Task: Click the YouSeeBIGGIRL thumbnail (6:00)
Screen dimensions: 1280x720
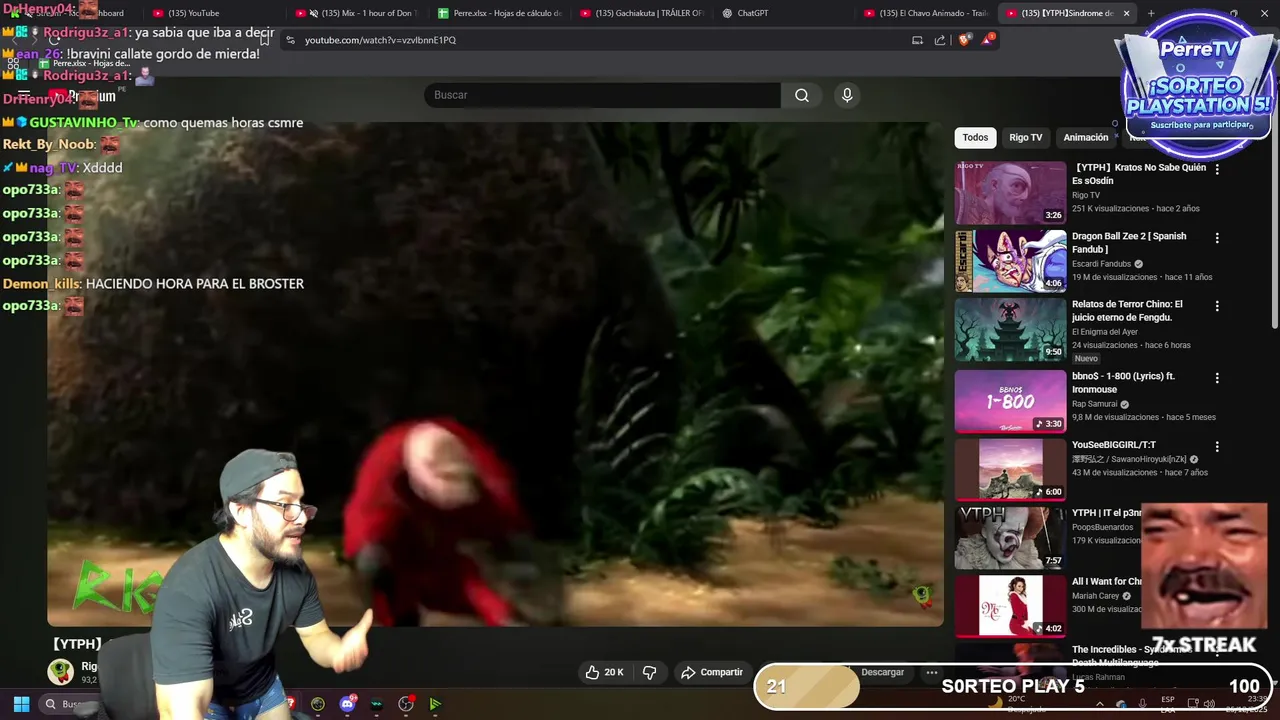Action: (1010, 469)
